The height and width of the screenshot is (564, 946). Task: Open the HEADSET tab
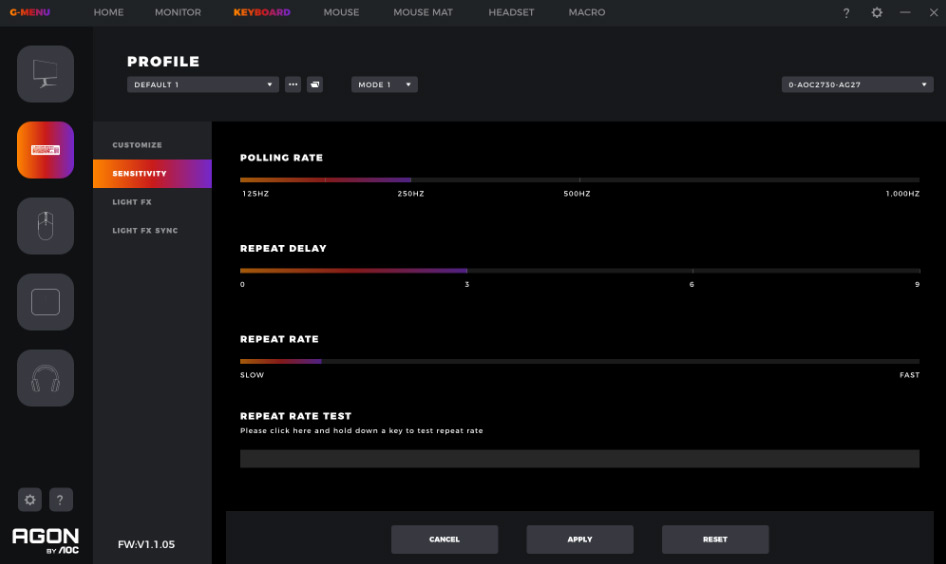pos(511,12)
